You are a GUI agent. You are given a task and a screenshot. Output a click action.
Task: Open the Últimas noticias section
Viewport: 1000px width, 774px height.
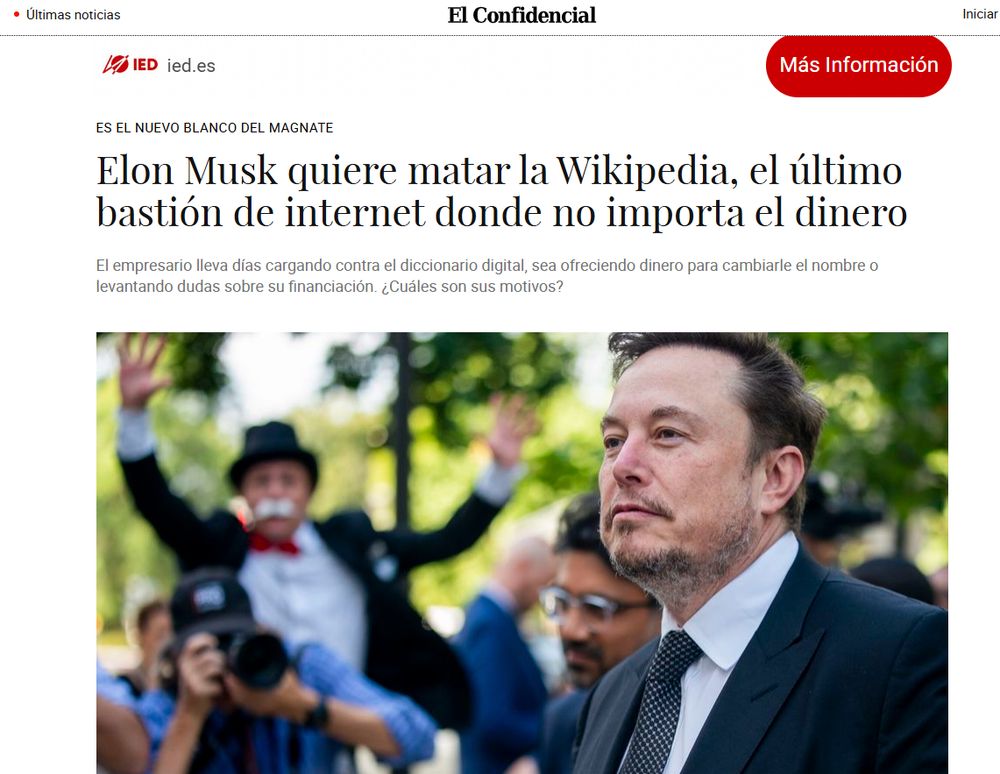tap(73, 15)
